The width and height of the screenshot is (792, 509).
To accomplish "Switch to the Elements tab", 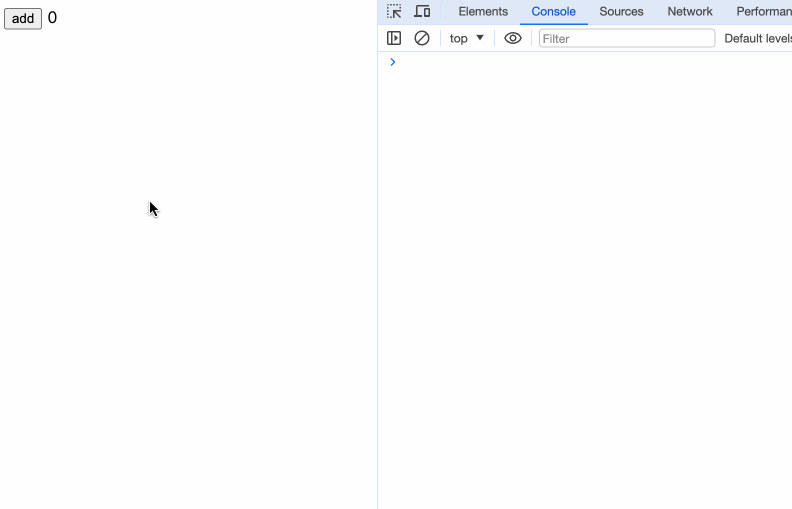I will 483,12.
